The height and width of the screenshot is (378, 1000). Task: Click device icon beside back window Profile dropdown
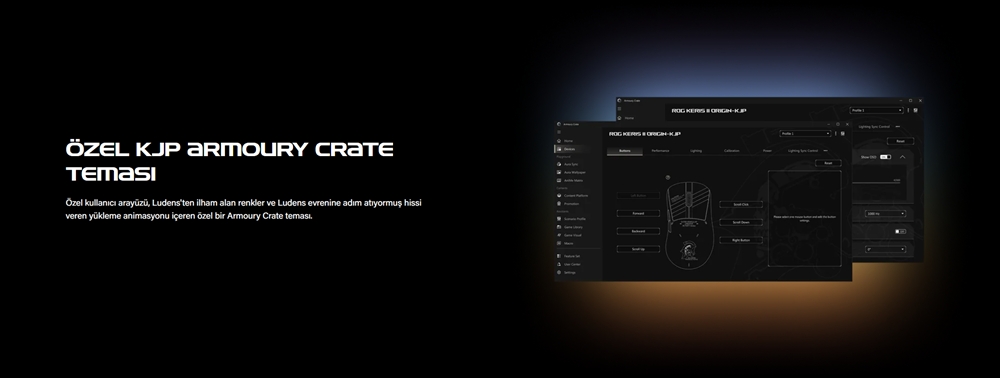915,110
